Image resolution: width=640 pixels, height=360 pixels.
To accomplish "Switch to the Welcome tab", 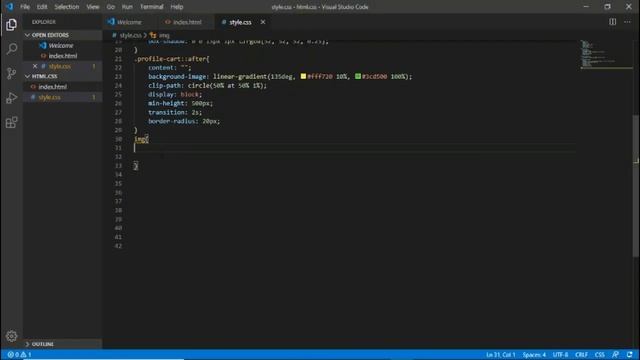I will pos(129,22).
